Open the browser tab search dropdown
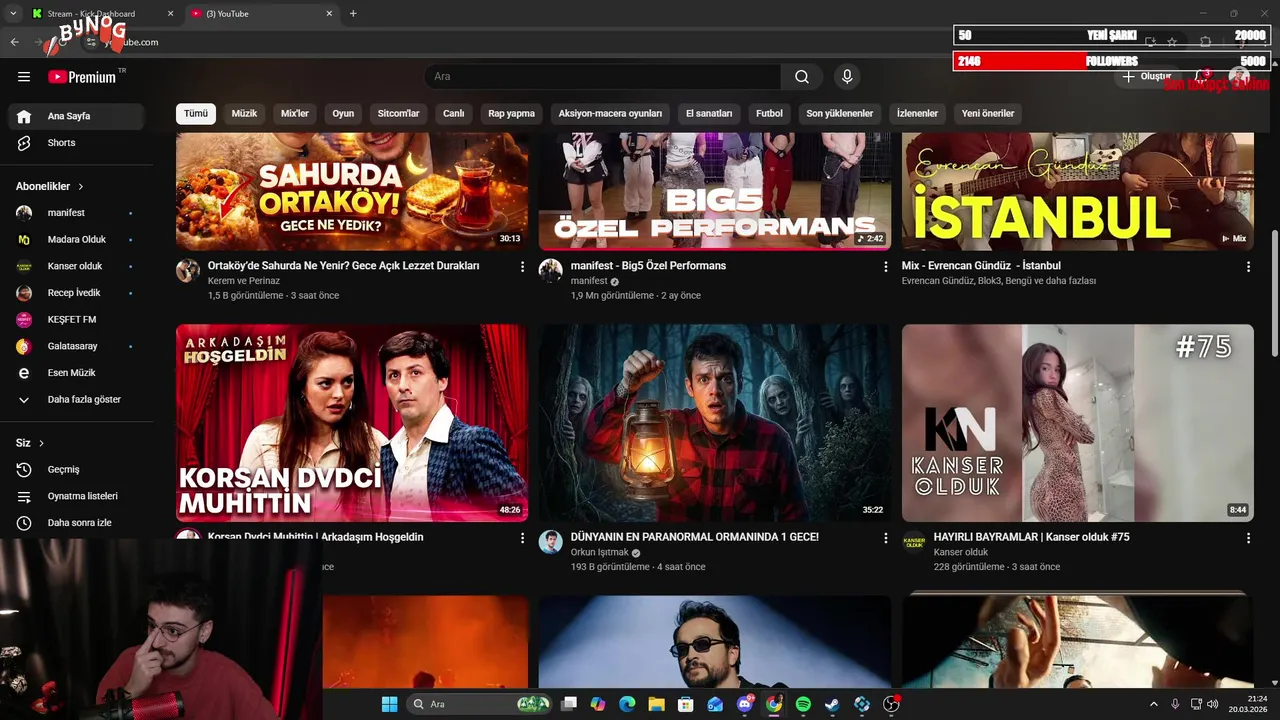 13,13
